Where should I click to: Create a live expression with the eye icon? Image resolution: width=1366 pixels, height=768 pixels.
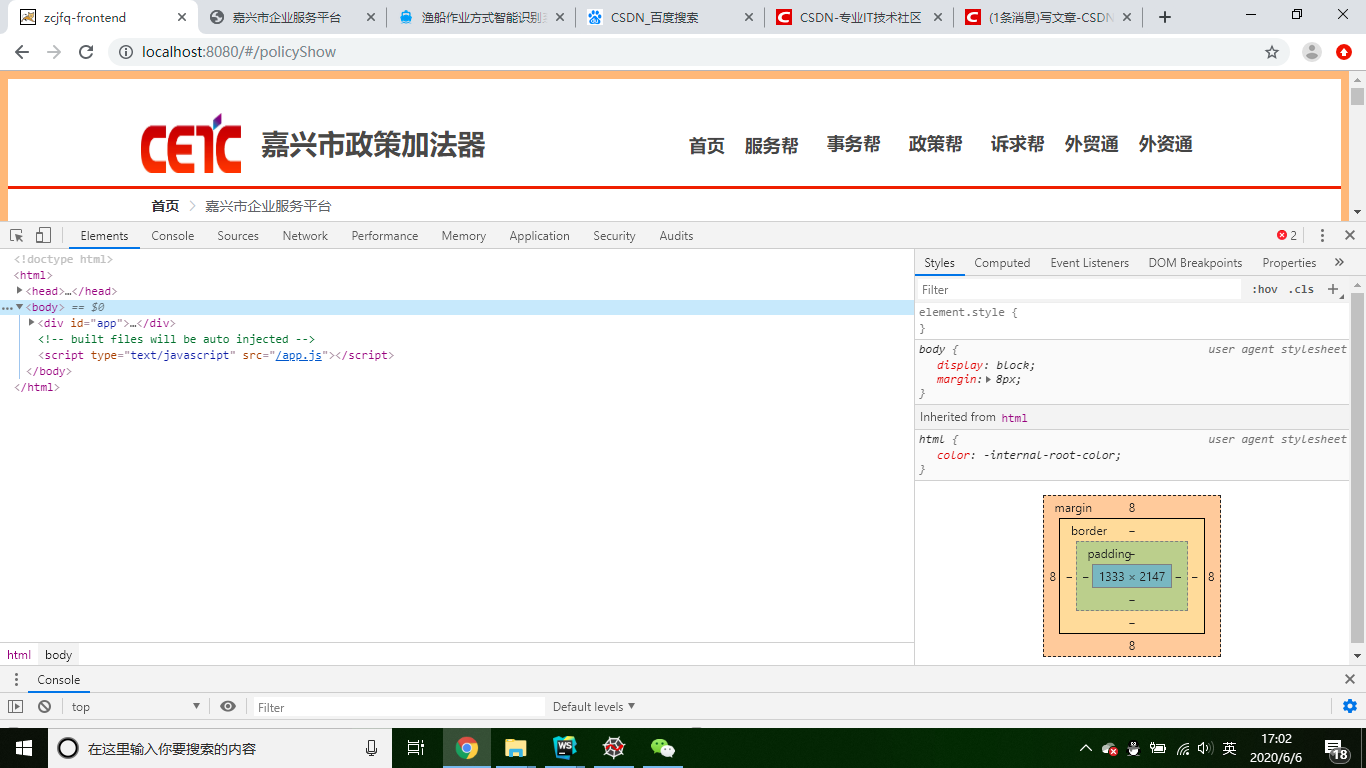point(228,706)
